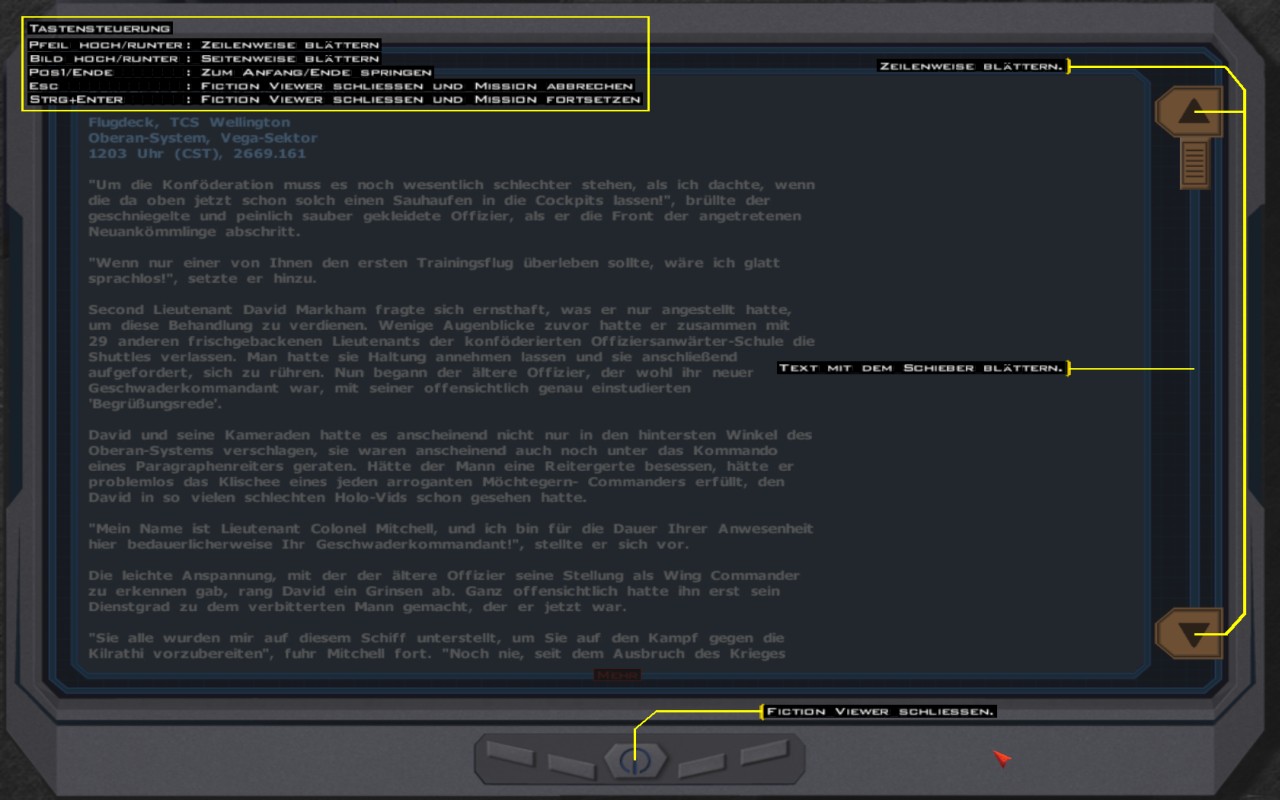Click help line "Bild hoch/runter: Seitenweise blättern"
Screen dimensions: 1280x800
204,58
